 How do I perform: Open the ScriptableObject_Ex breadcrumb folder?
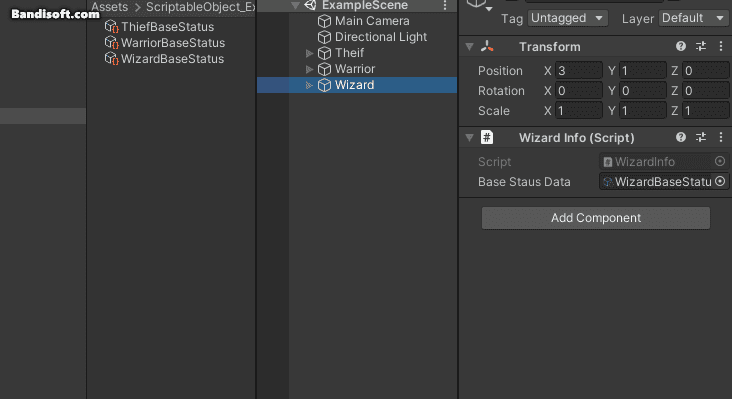point(200,7)
